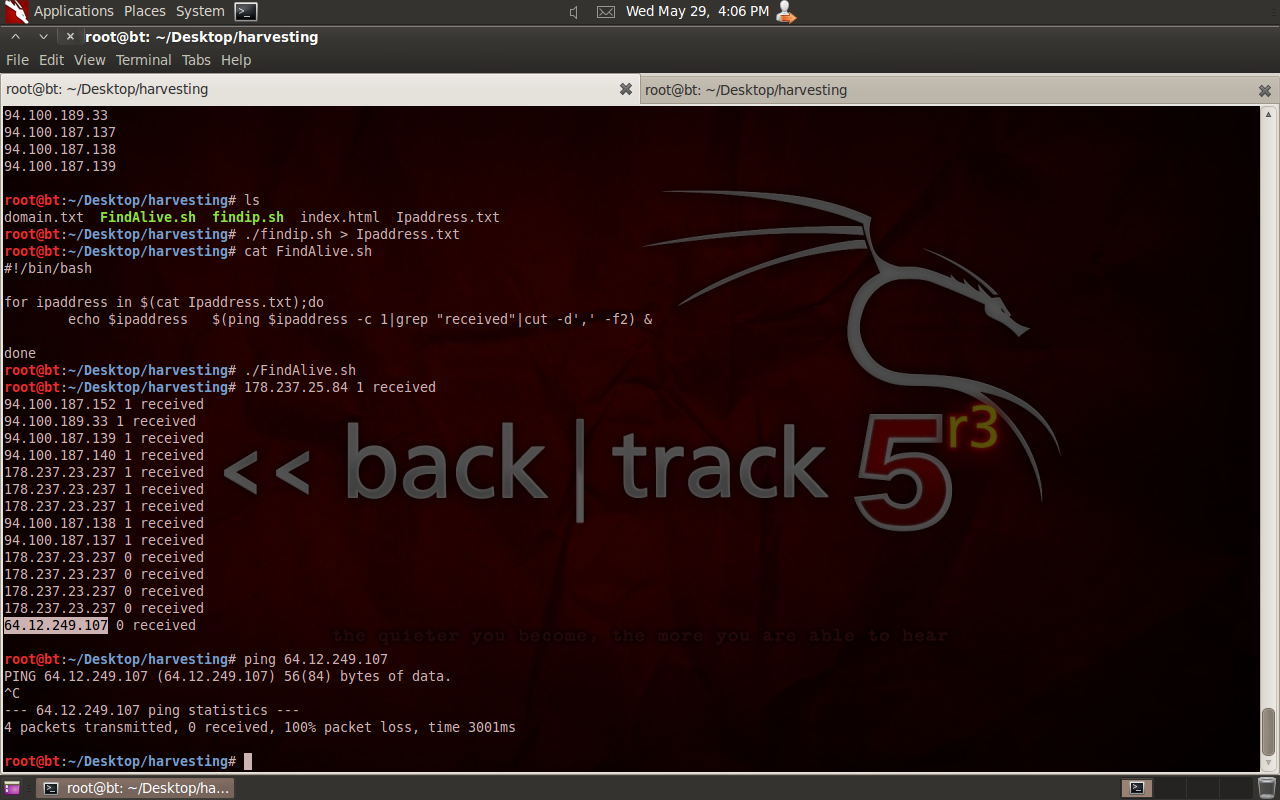Click domain.txt in ls output

[x=44, y=217]
